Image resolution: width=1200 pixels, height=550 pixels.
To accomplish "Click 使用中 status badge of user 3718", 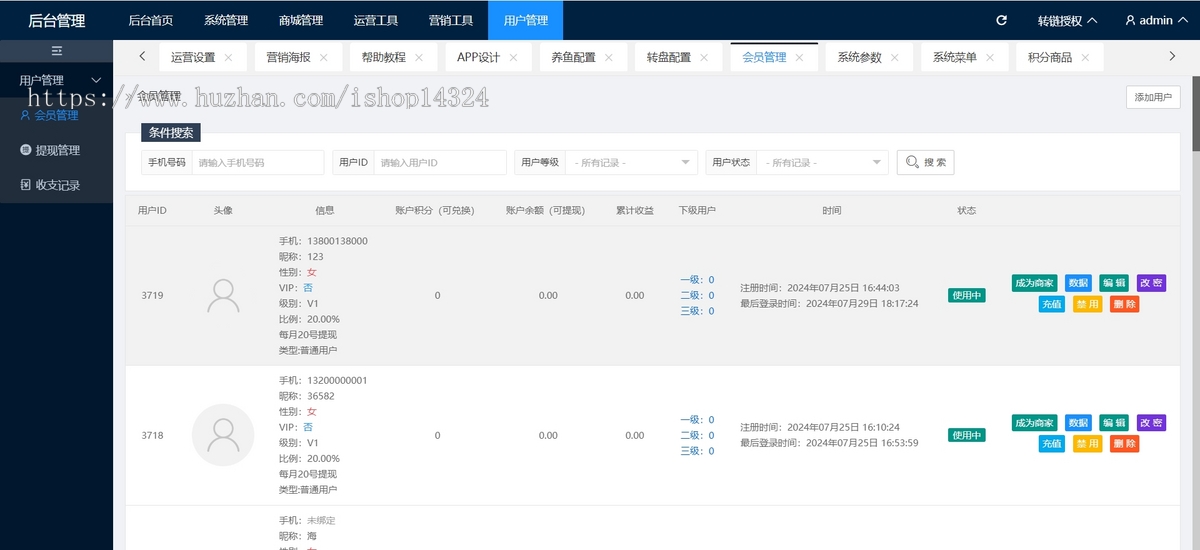I will pos(967,435).
